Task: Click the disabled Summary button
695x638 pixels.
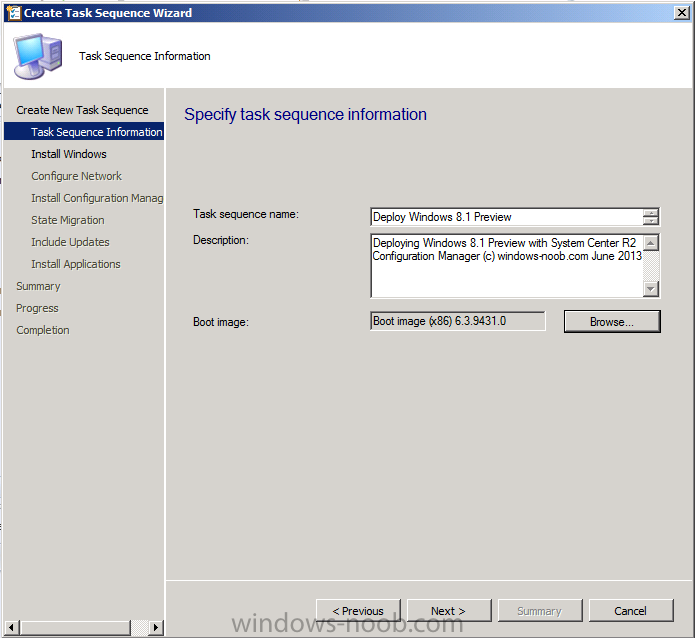Action: 540,611
